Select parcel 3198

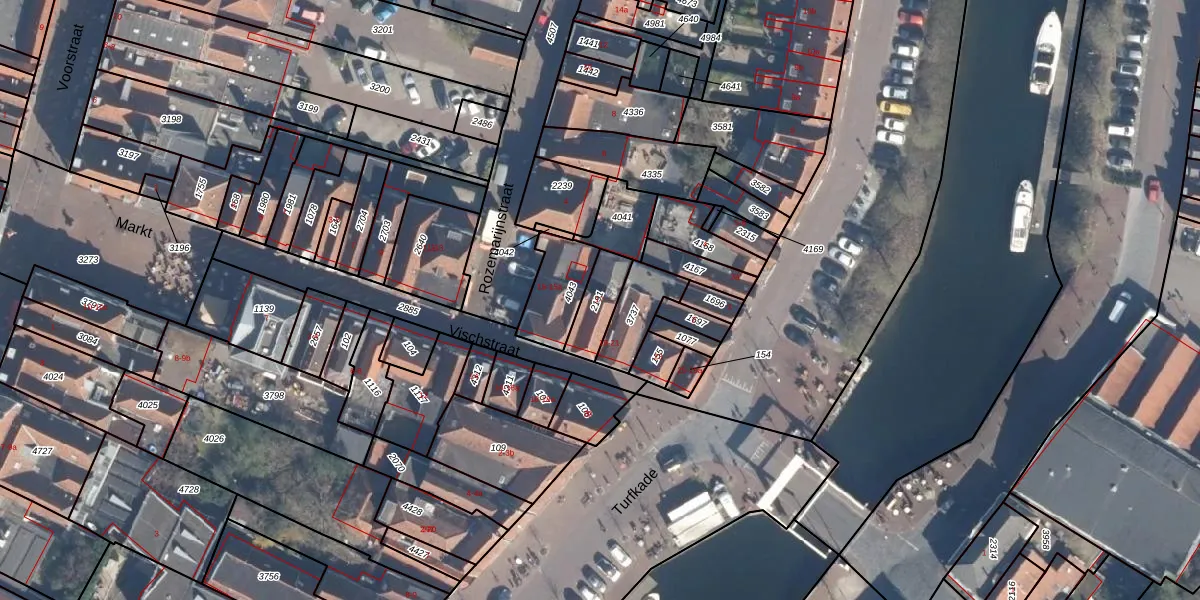[x=171, y=119]
